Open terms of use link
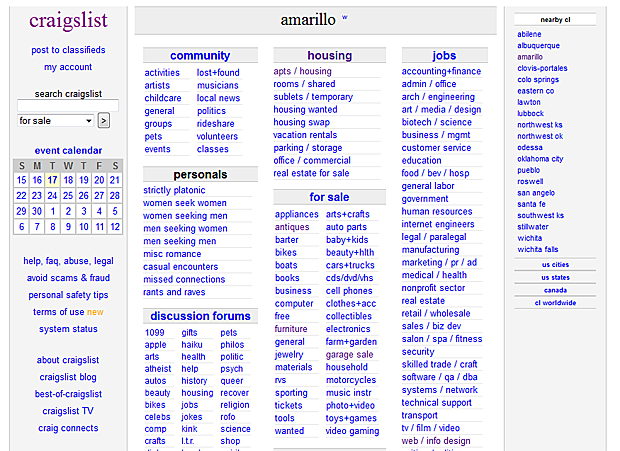Viewport: 620px width, 451px height. click(59, 312)
